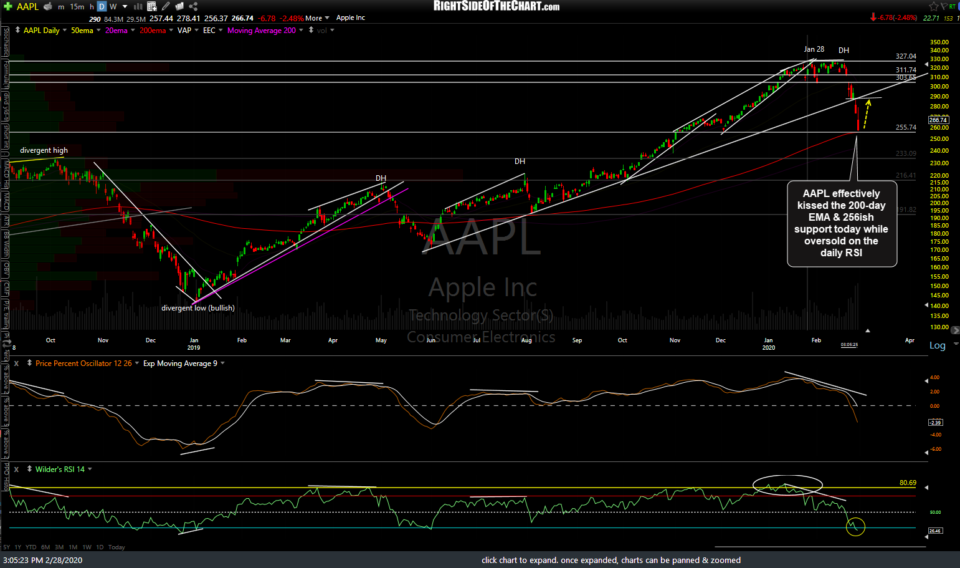The width and height of the screenshot is (960, 568).
Task: Toggle the Log scale button
Action: click(937, 345)
